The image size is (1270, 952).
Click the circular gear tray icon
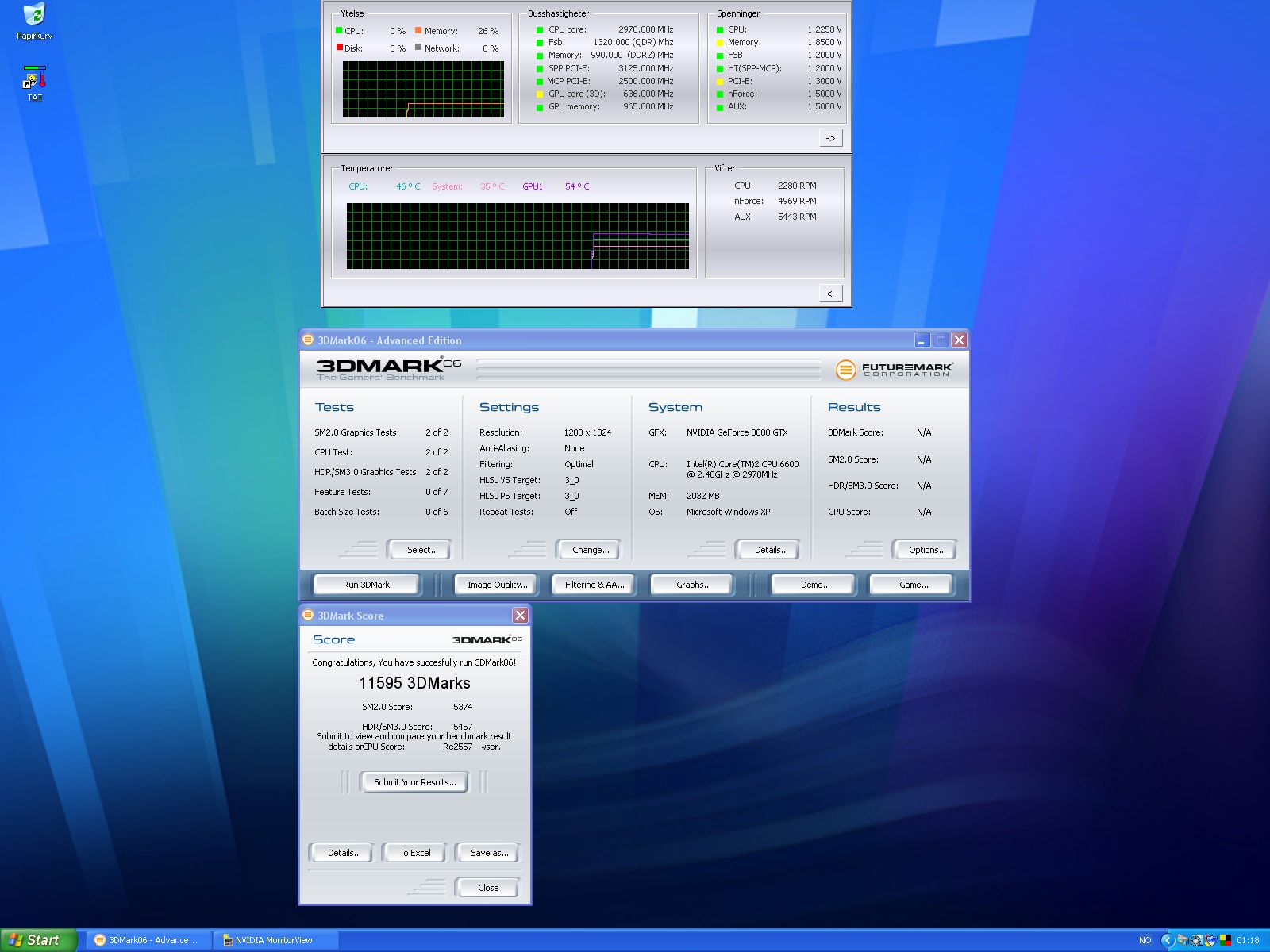pos(1196,940)
